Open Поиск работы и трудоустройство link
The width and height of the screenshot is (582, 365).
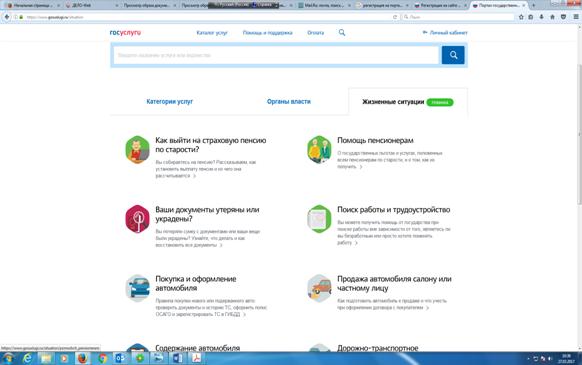pyautogui.click(x=393, y=210)
